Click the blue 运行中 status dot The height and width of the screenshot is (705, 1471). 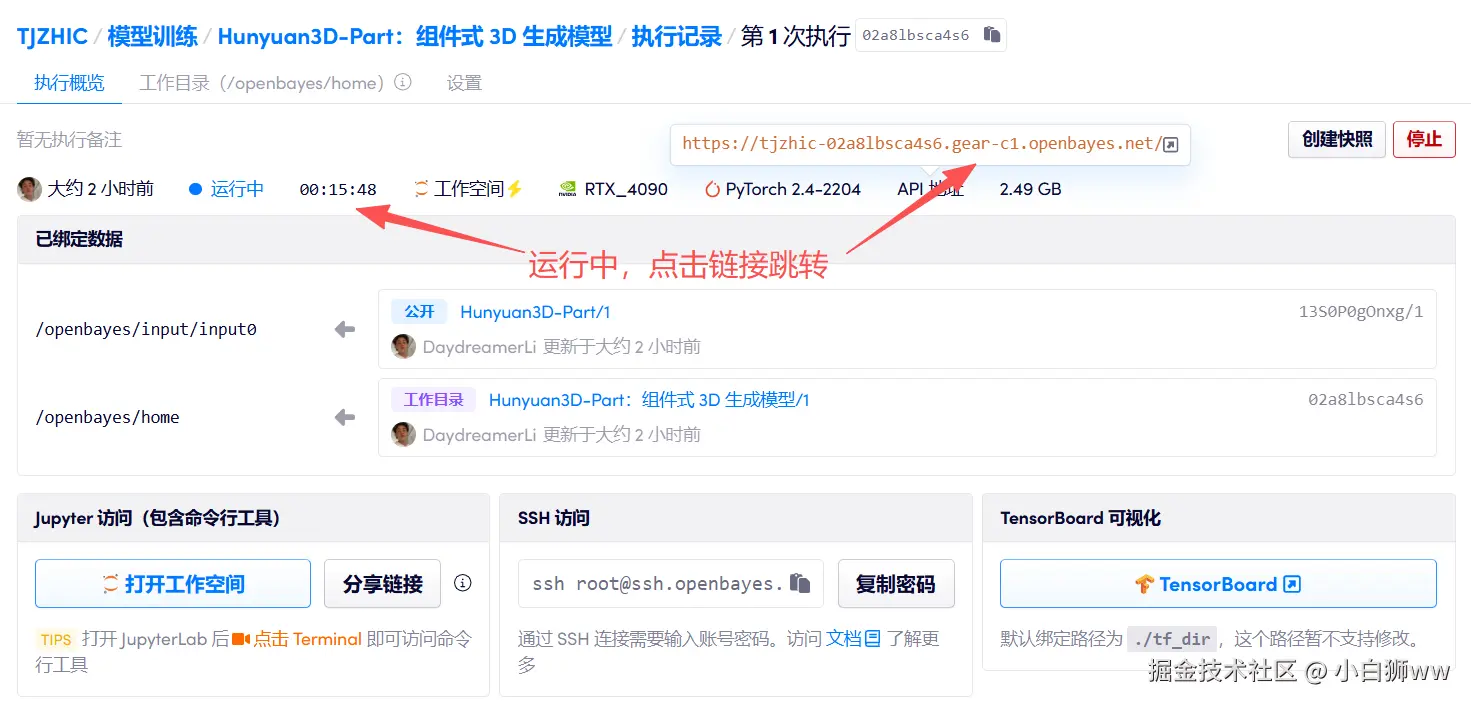(195, 189)
